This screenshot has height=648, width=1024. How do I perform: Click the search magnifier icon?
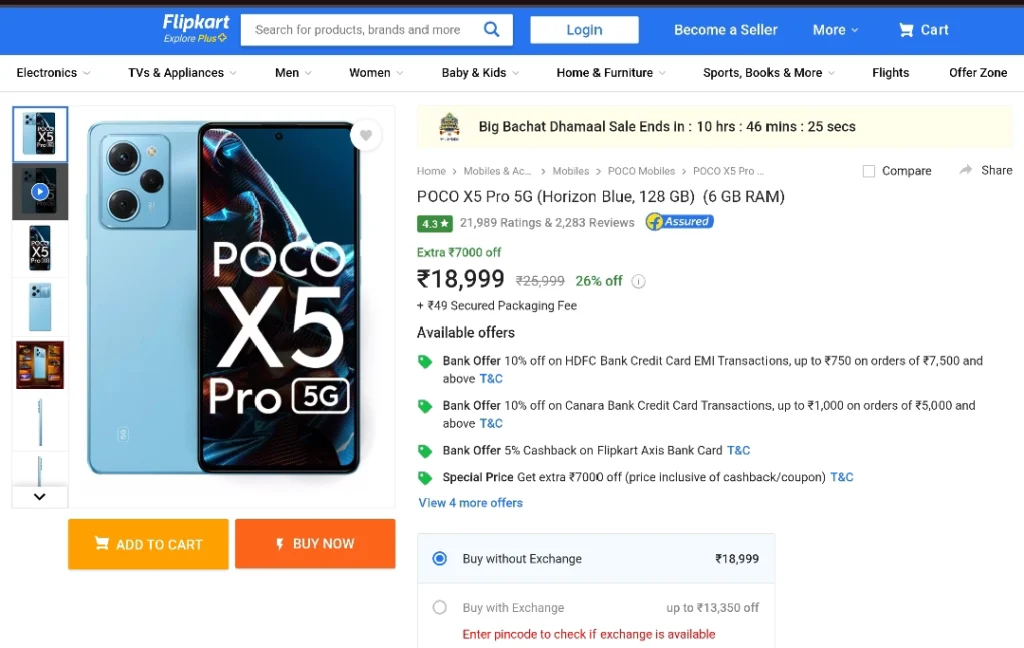coord(491,29)
